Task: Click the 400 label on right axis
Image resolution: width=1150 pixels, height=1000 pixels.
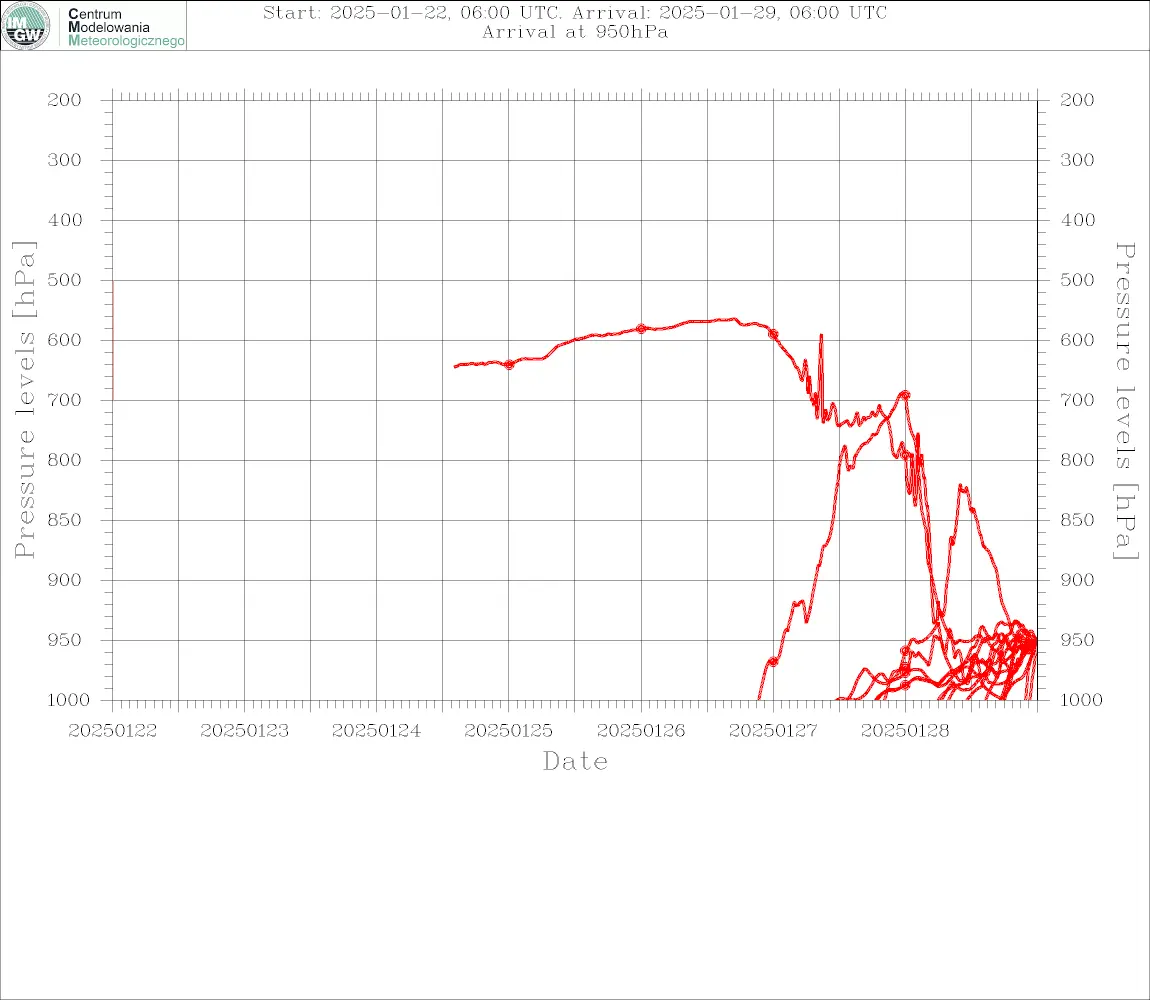Action: point(1077,220)
